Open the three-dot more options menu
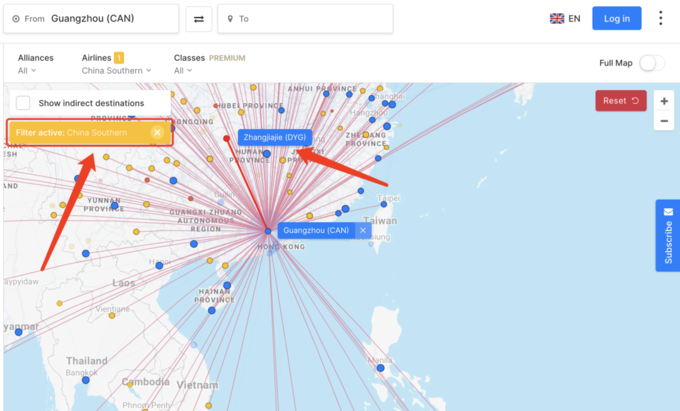Viewport: 680px width, 411px height. pyautogui.click(x=660, y=18)
